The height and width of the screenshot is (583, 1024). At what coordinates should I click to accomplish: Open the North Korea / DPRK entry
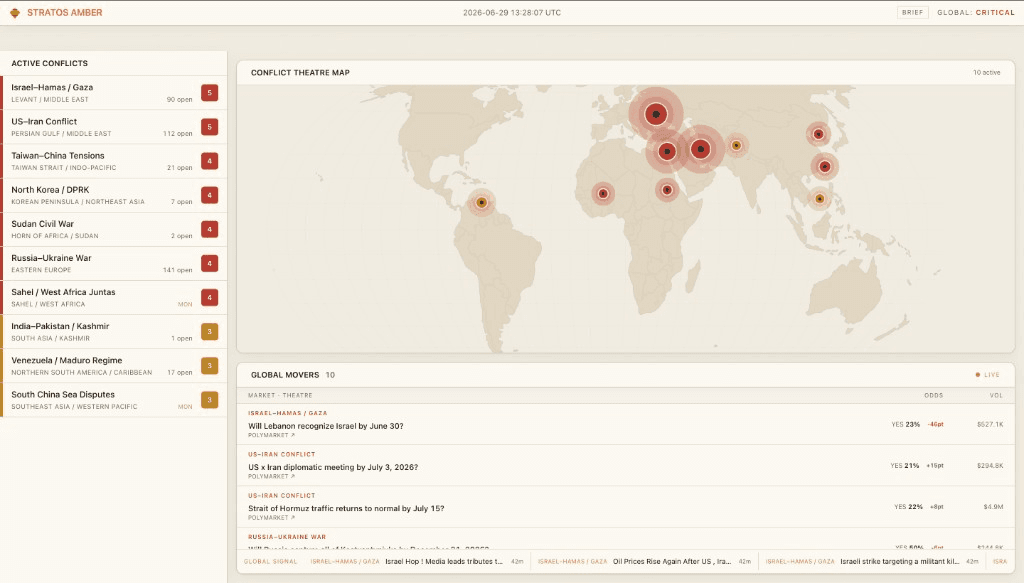(x=114, y=195)
